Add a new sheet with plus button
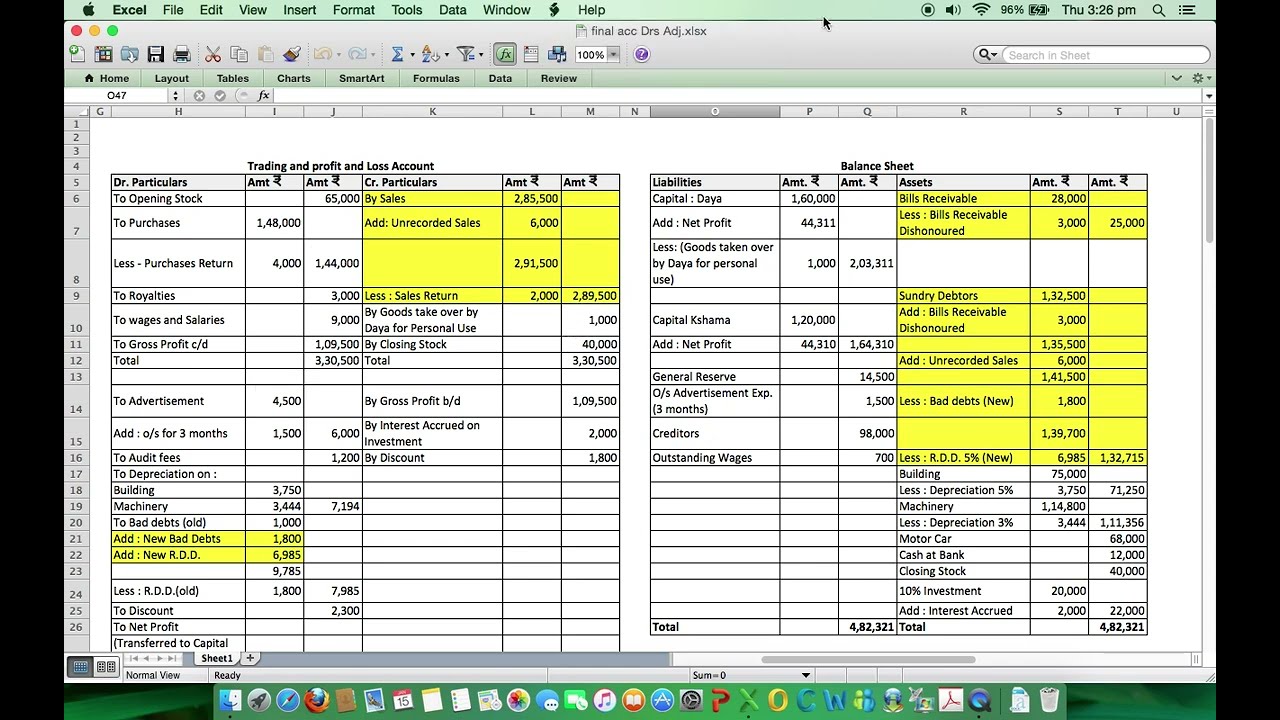This screenshot has height=720, width=1280. [x=250, y=658]
